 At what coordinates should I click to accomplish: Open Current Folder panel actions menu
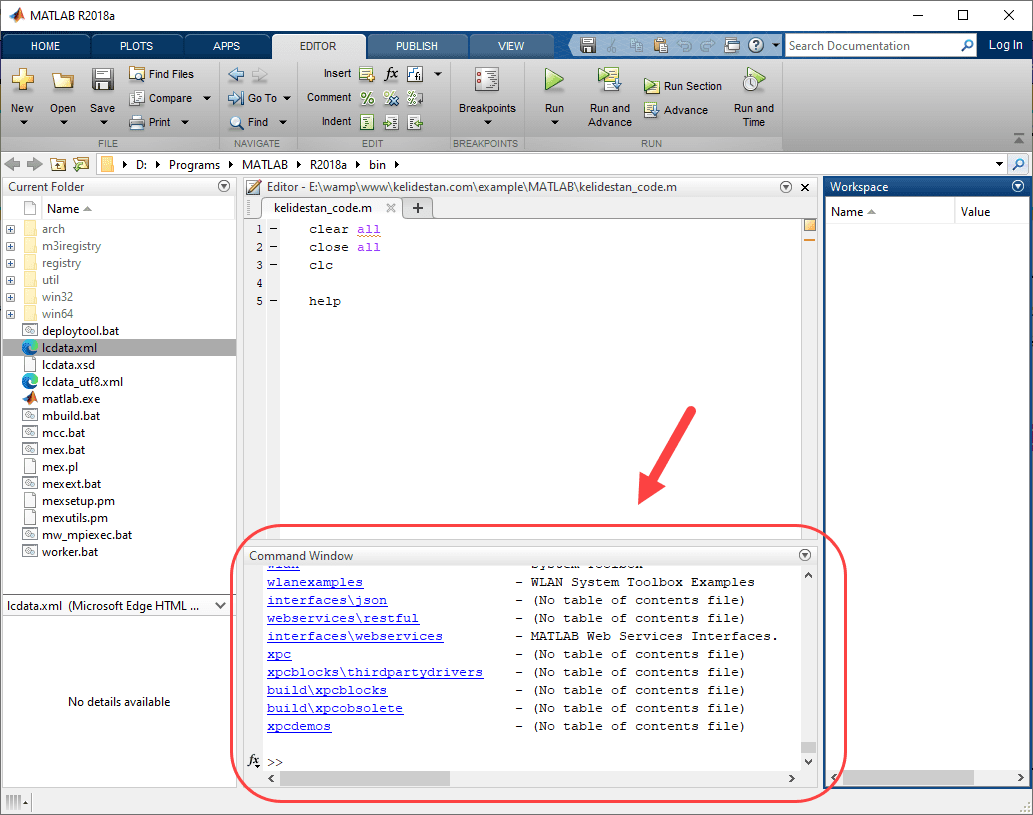click(224, 186)
